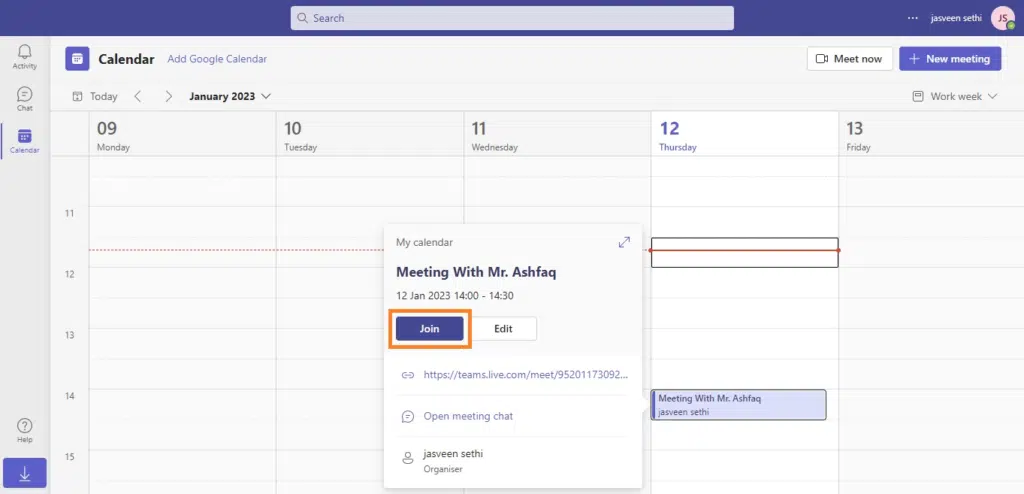Go to the next week arrow

pyautogui.click(x=169, y=97)
